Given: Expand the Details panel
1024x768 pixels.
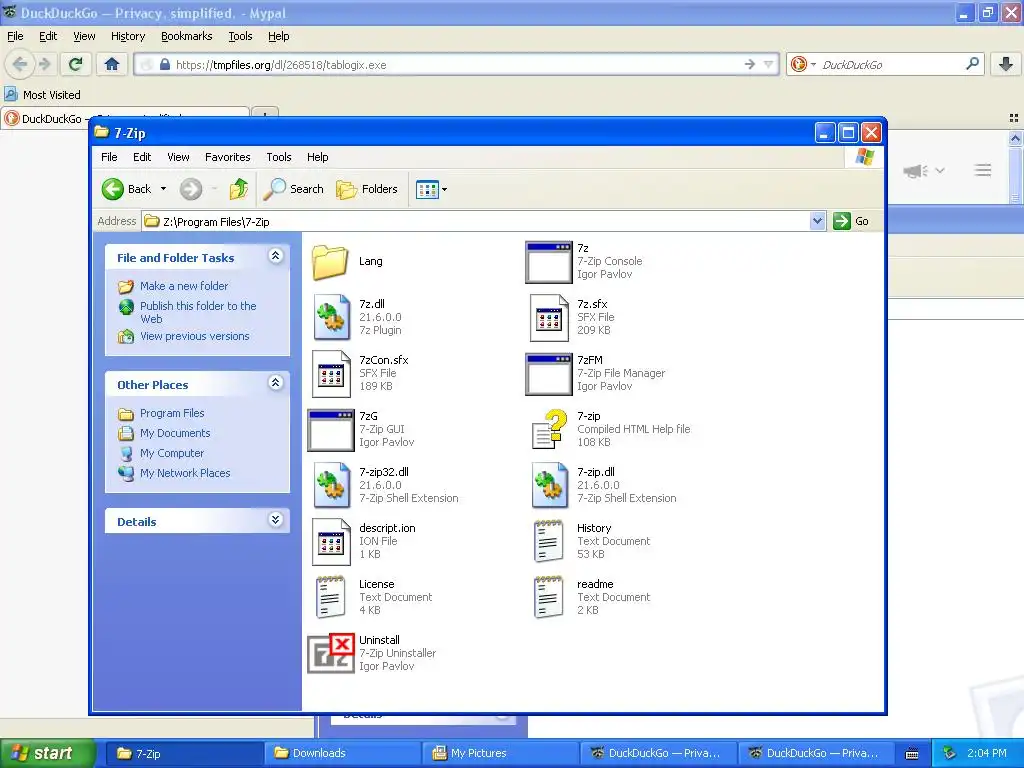Looking at the screenshot, I should pyautogui.click(x=276, y=520).
